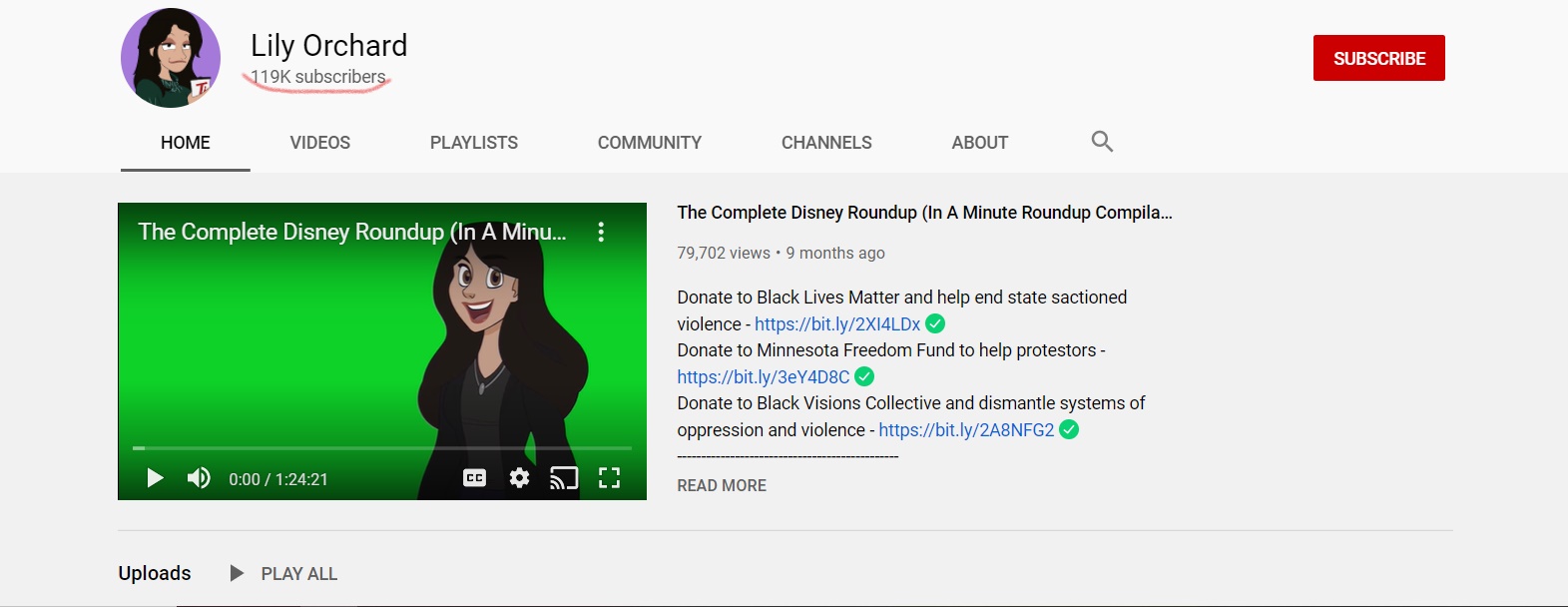Switch to the VIDEOS tab
Viewport: 1568px width, 607px height.
(320, 143)
